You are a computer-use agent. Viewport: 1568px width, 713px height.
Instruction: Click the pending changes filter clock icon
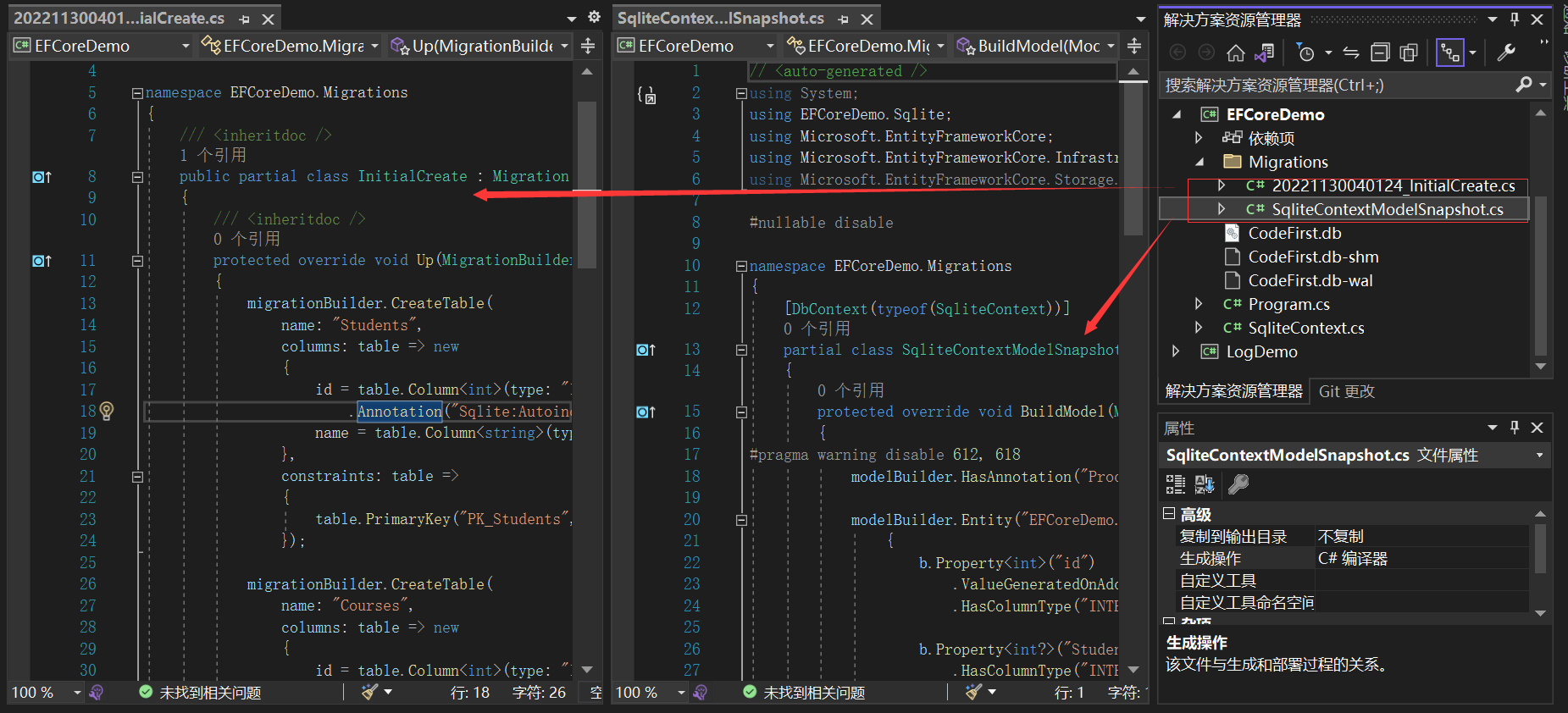click(x=1305, y=53)
